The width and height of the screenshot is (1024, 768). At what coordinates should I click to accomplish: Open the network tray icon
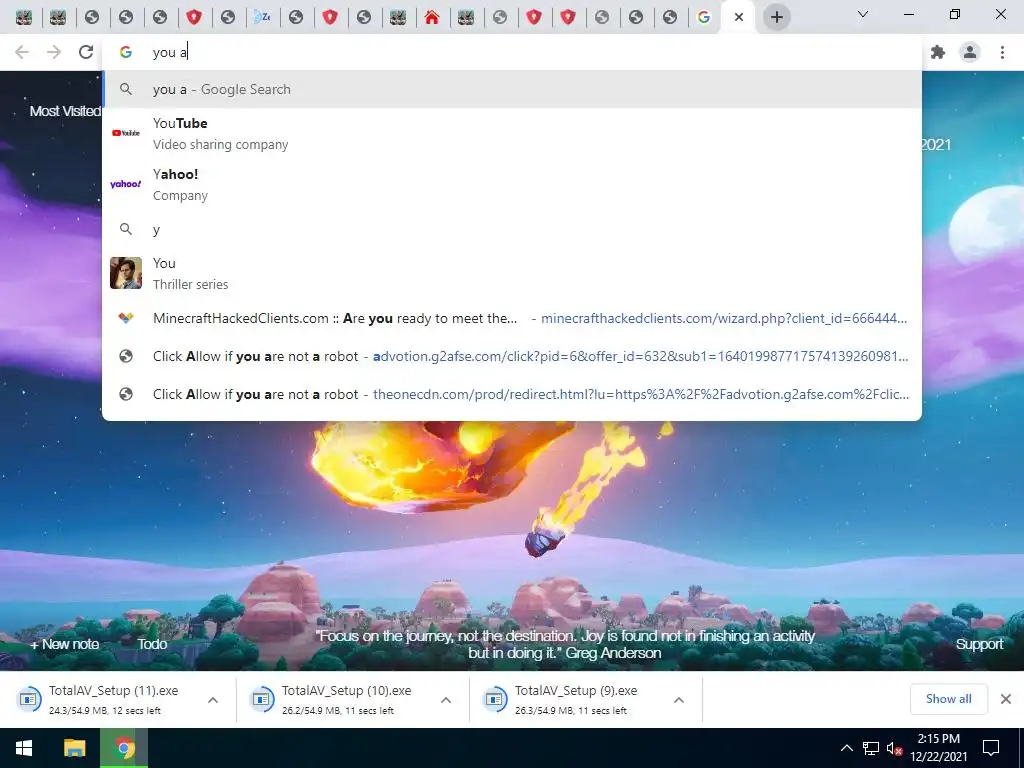coord(871,748)
